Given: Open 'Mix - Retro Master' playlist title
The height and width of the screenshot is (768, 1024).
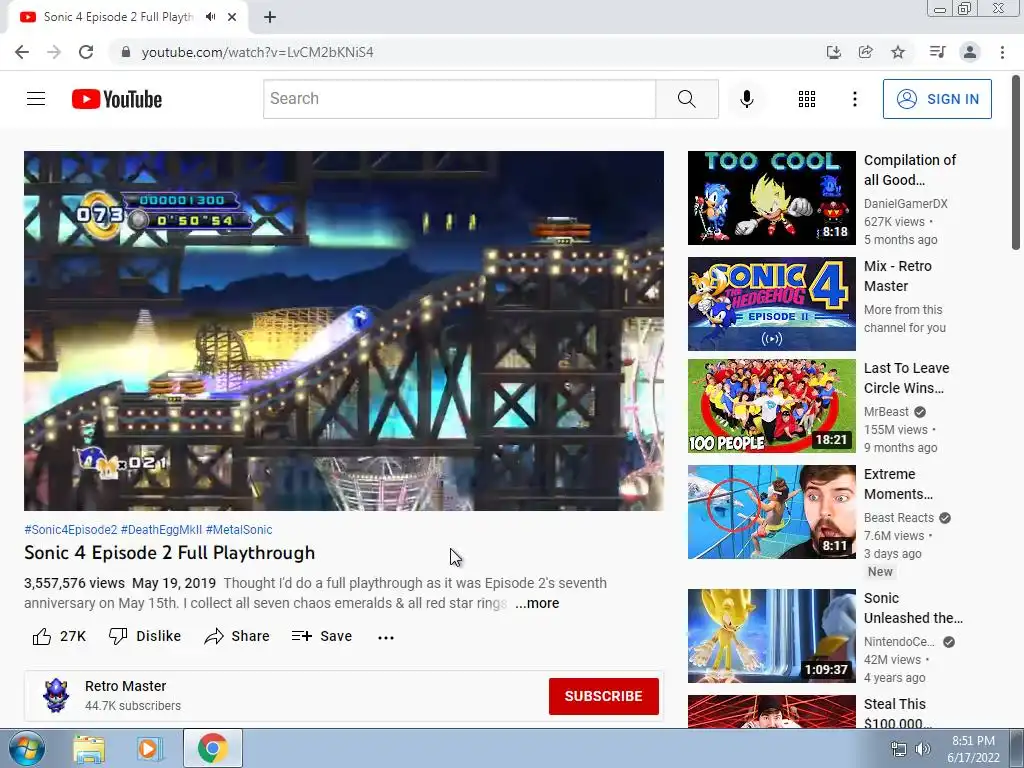Looking at the screenshot, I should (x=897, y=276).
